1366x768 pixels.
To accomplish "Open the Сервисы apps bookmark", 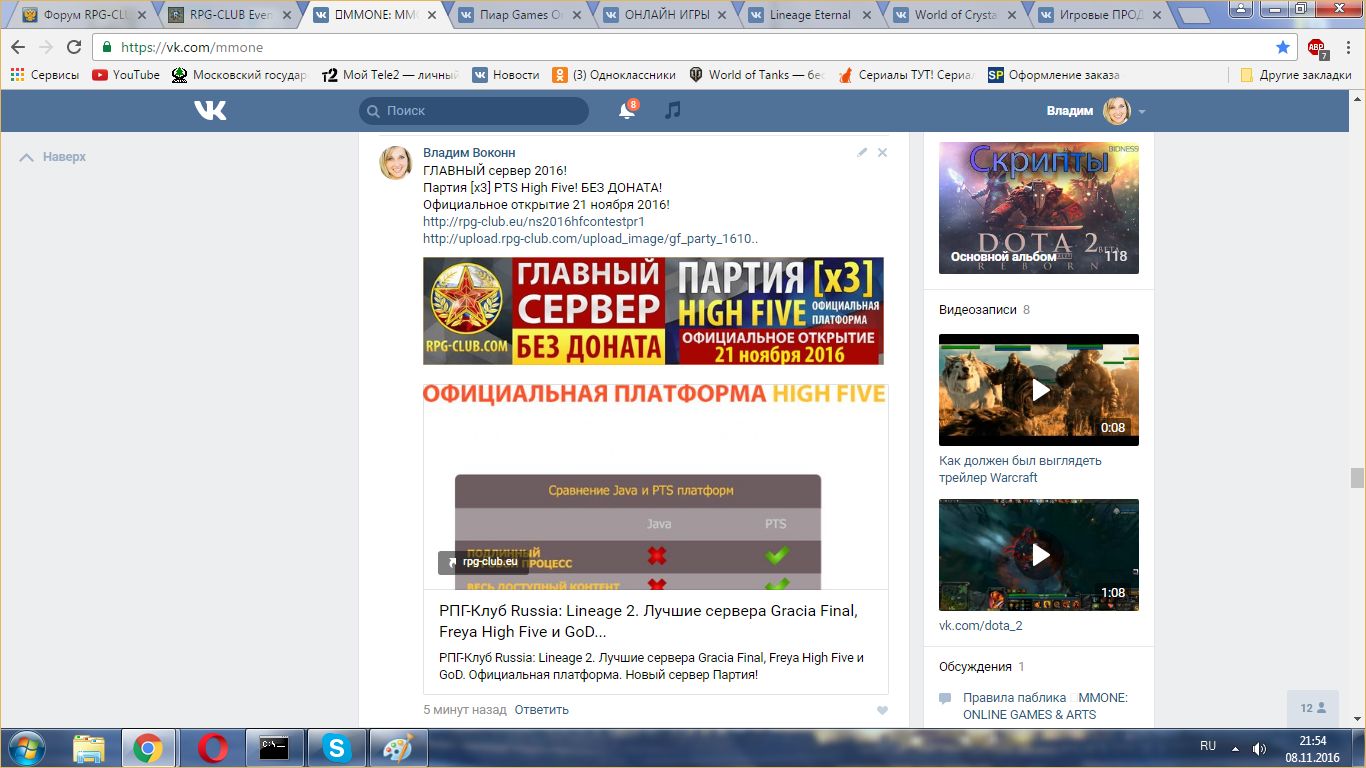I will pos(45,75).
